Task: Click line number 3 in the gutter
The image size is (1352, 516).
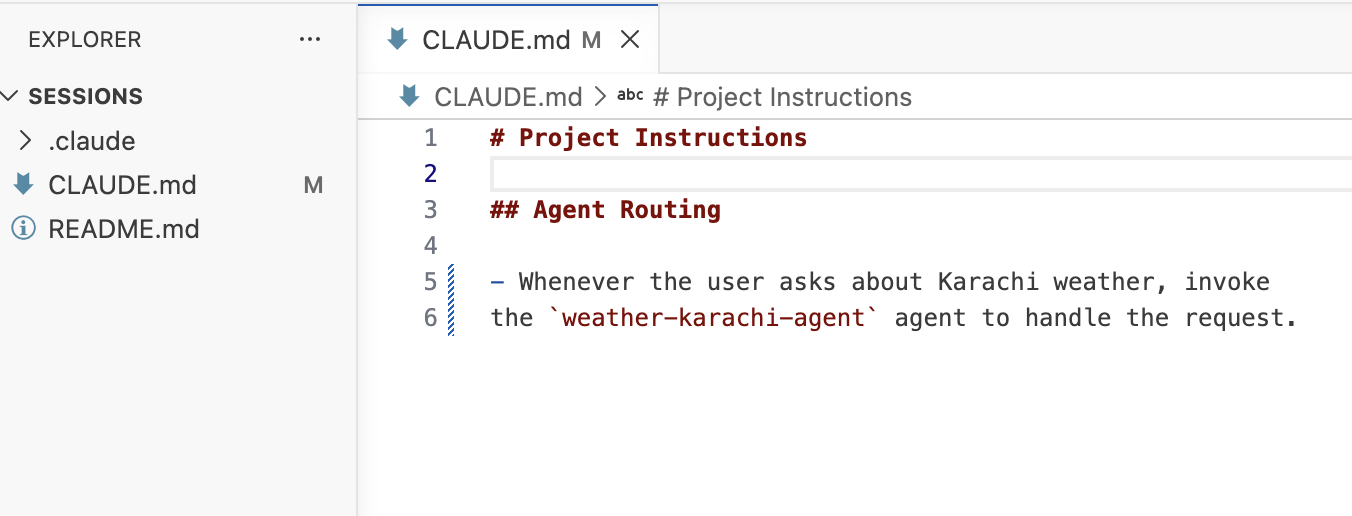Action: point(430,210)
